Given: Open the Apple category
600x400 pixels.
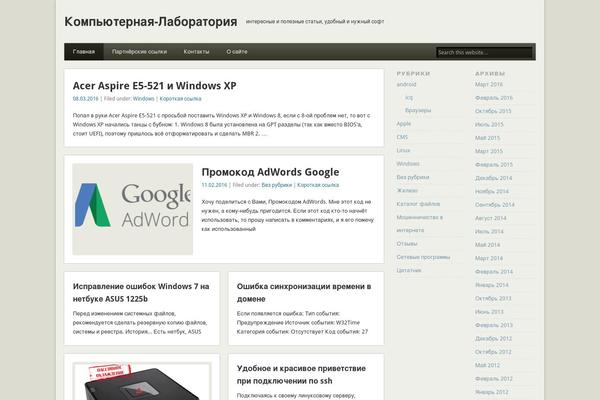Looking at the screenshot, I should pyautogui.click(x=404, y=124).
